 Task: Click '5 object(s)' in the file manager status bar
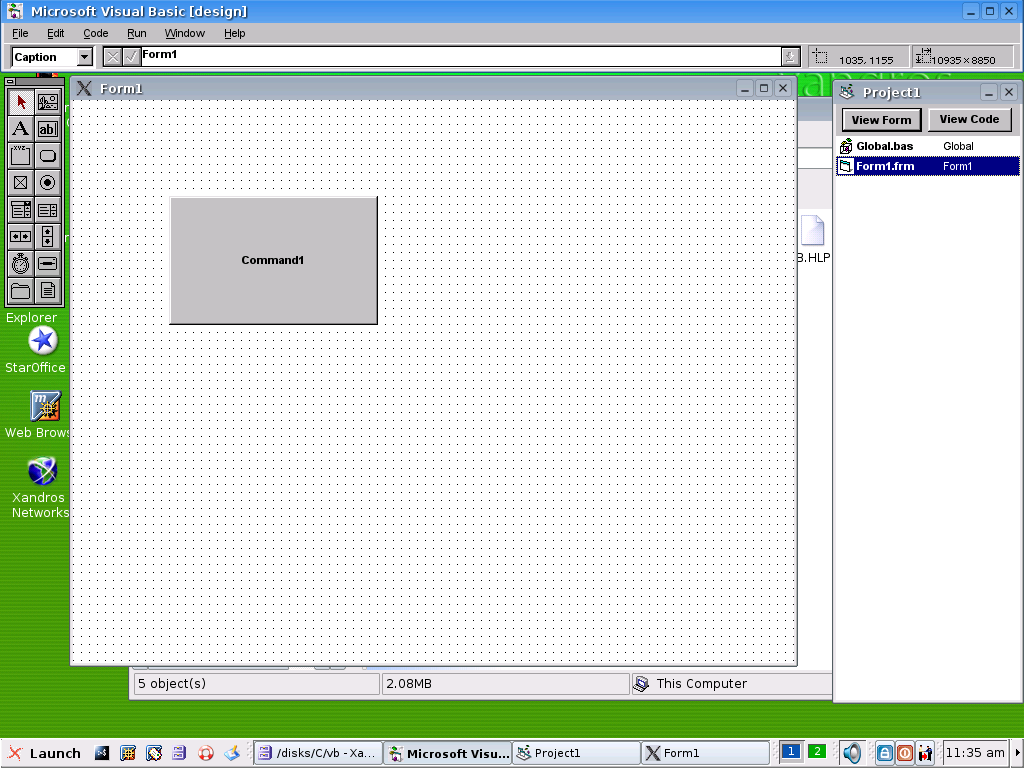172,683
